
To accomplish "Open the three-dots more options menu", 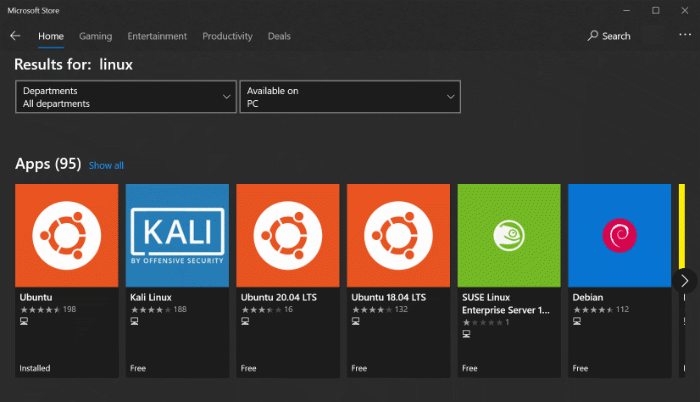I will click(x=685, y=35).
